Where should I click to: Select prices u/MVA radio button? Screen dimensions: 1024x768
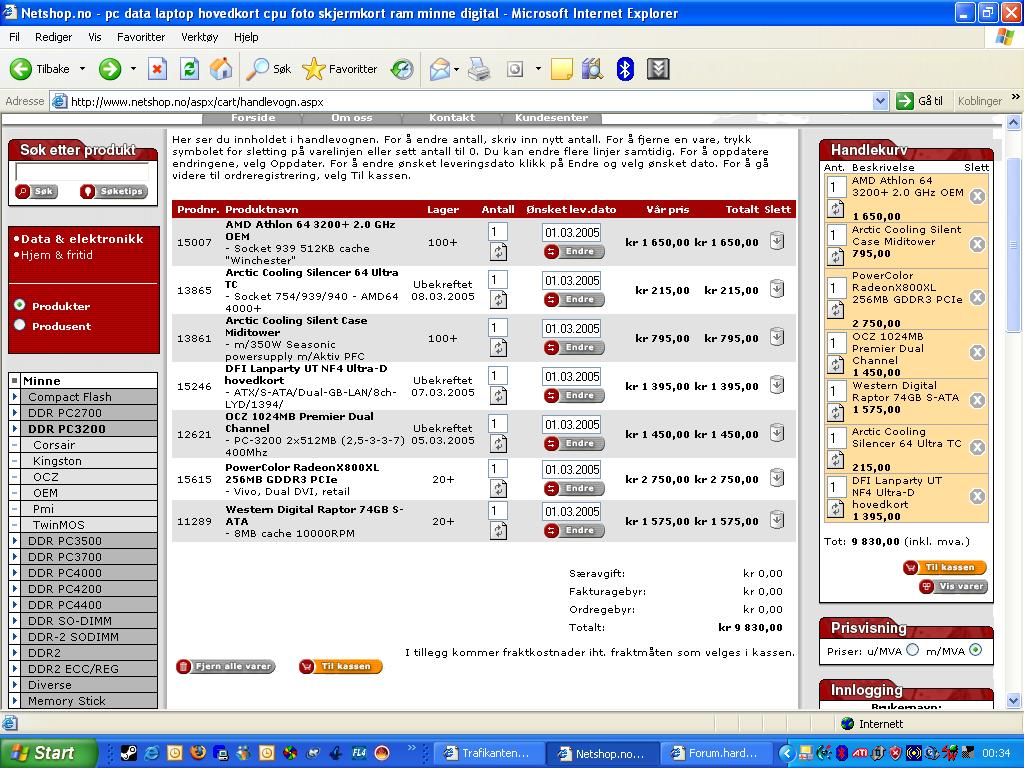tap(913, 650)
